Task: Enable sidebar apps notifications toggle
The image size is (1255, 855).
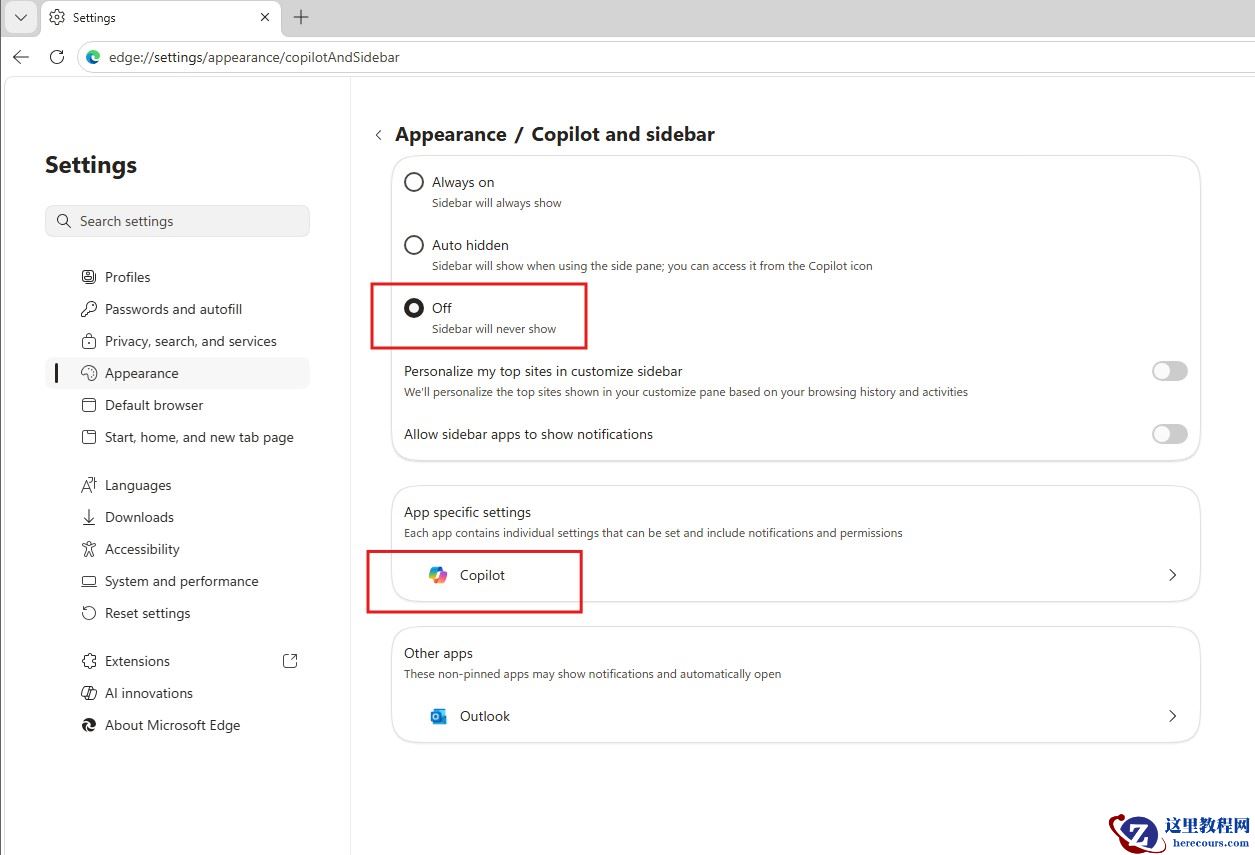Action: pyautogui.click(x=1169, y=434)
